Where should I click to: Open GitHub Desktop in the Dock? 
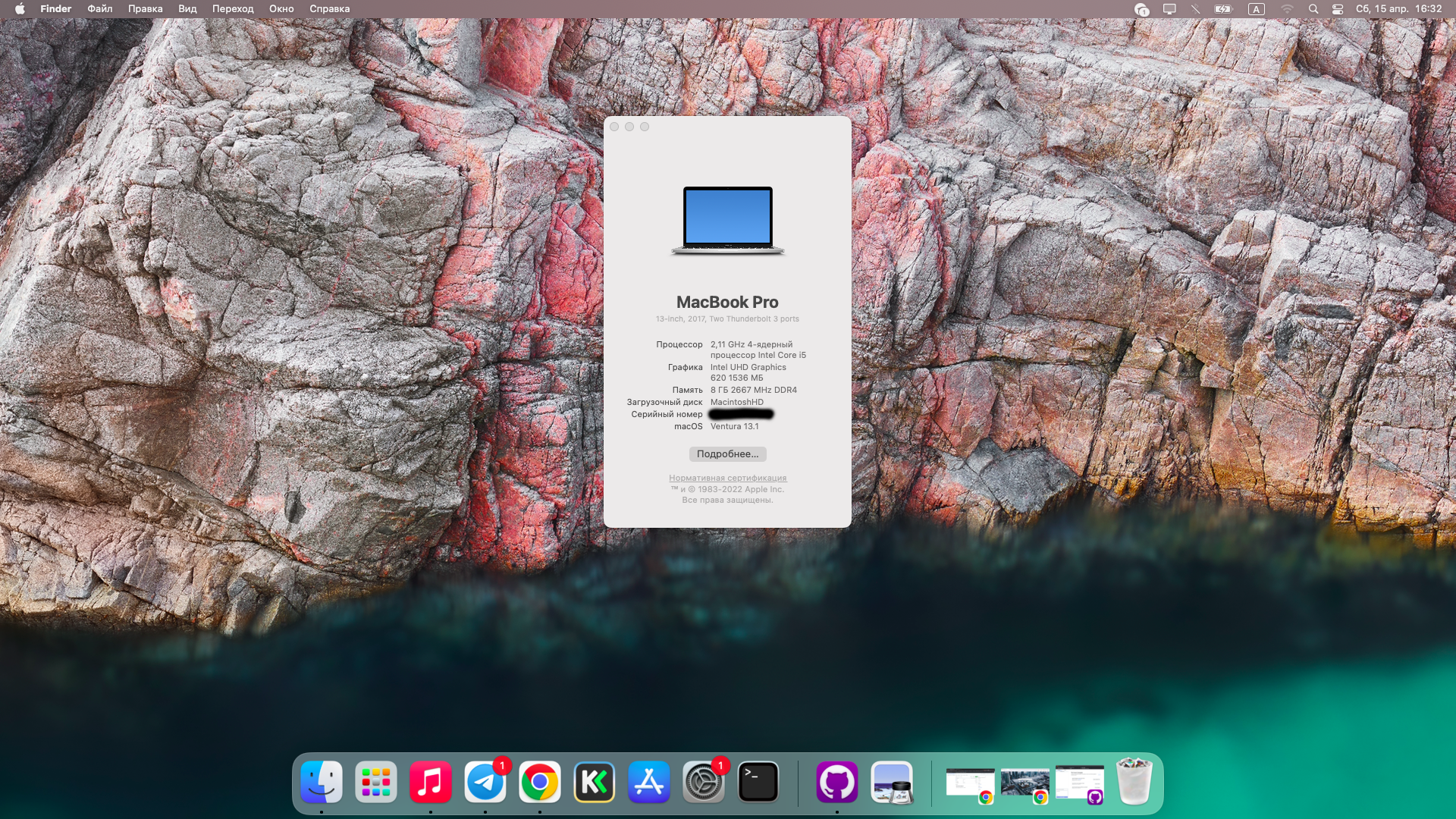point(837,782)
